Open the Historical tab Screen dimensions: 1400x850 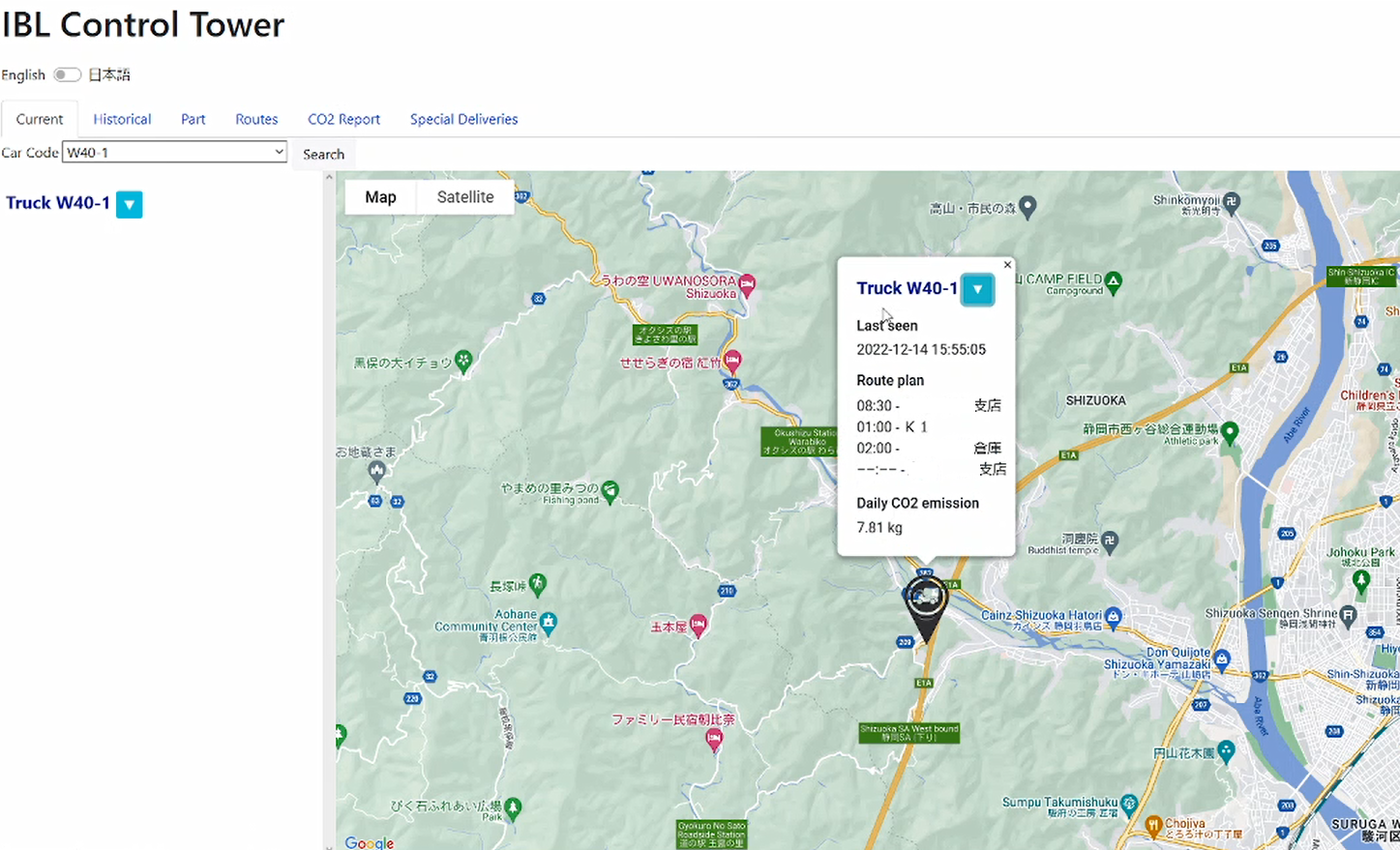(122, 119)
